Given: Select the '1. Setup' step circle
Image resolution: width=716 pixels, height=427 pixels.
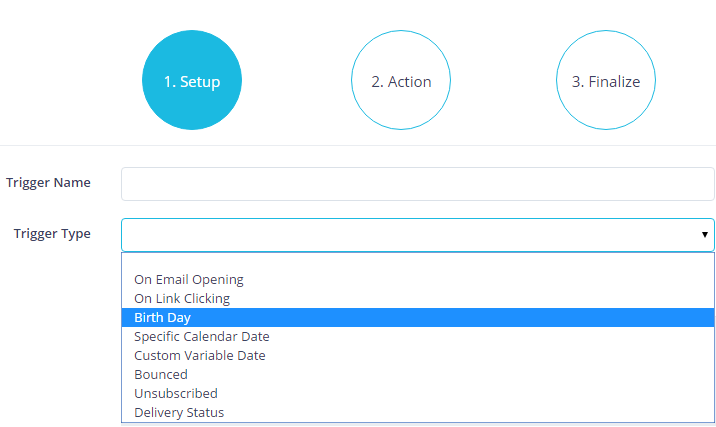Looking at the screenshot, I should (191, 81).
